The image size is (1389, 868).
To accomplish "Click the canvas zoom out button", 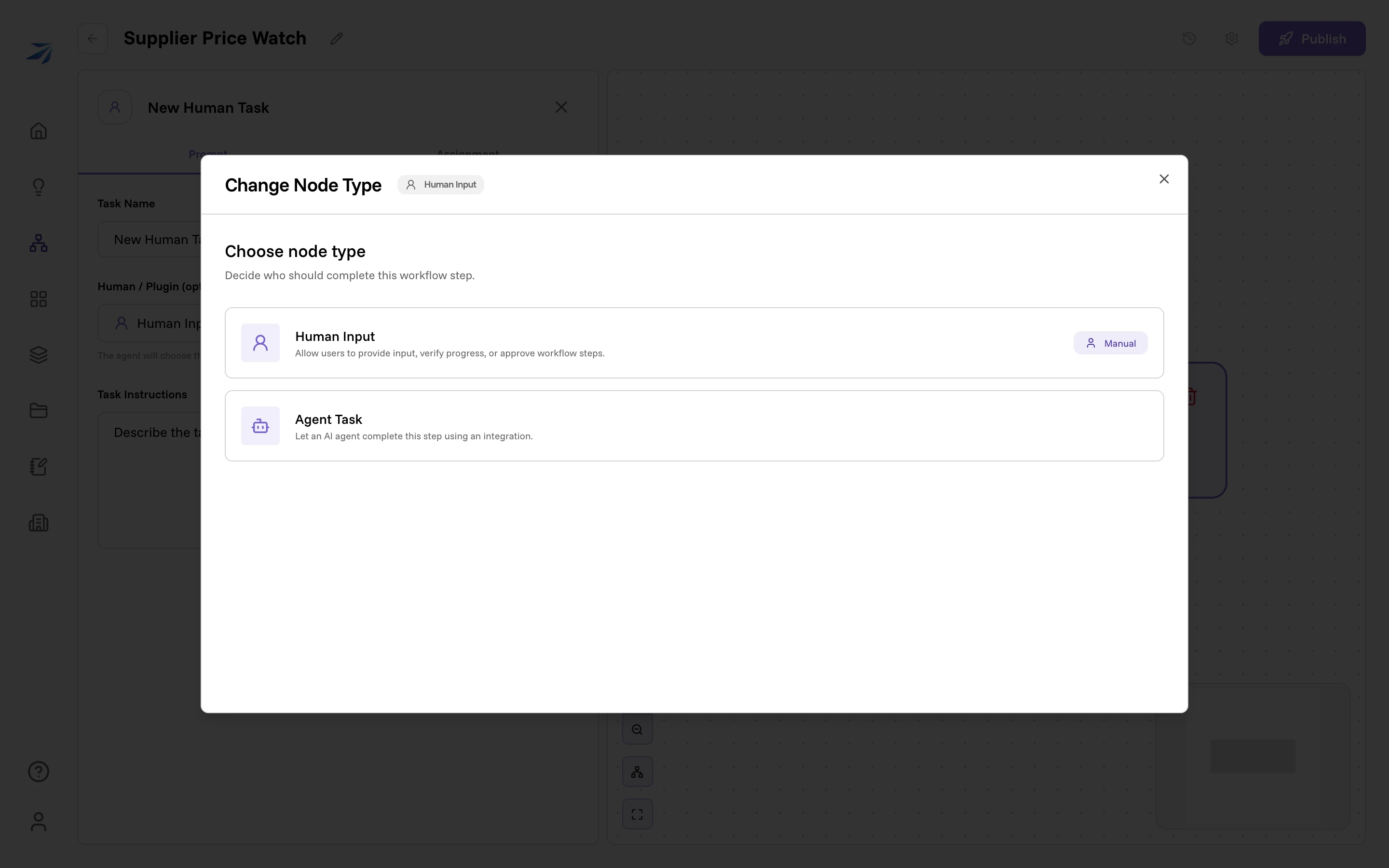I will tap(637, 730).
